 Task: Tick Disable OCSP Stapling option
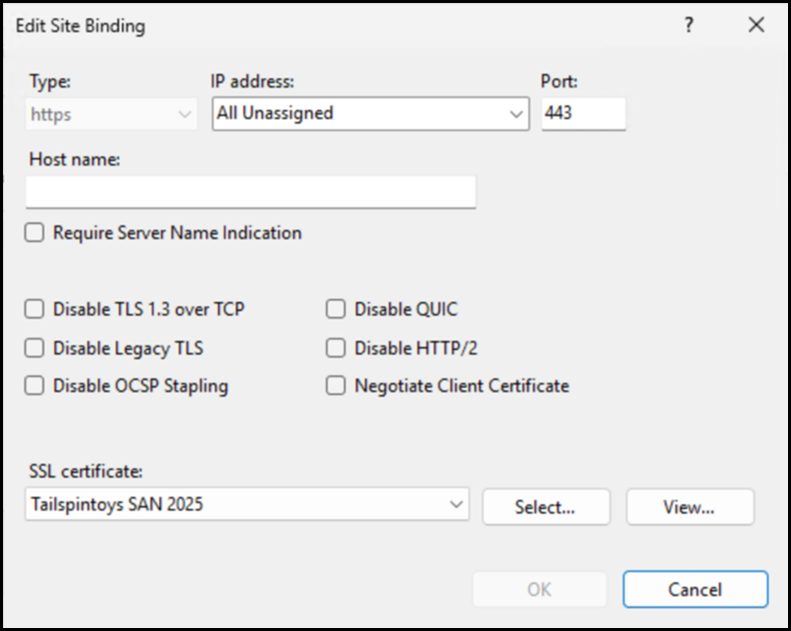pyautogui.click(x=36, y=386)
